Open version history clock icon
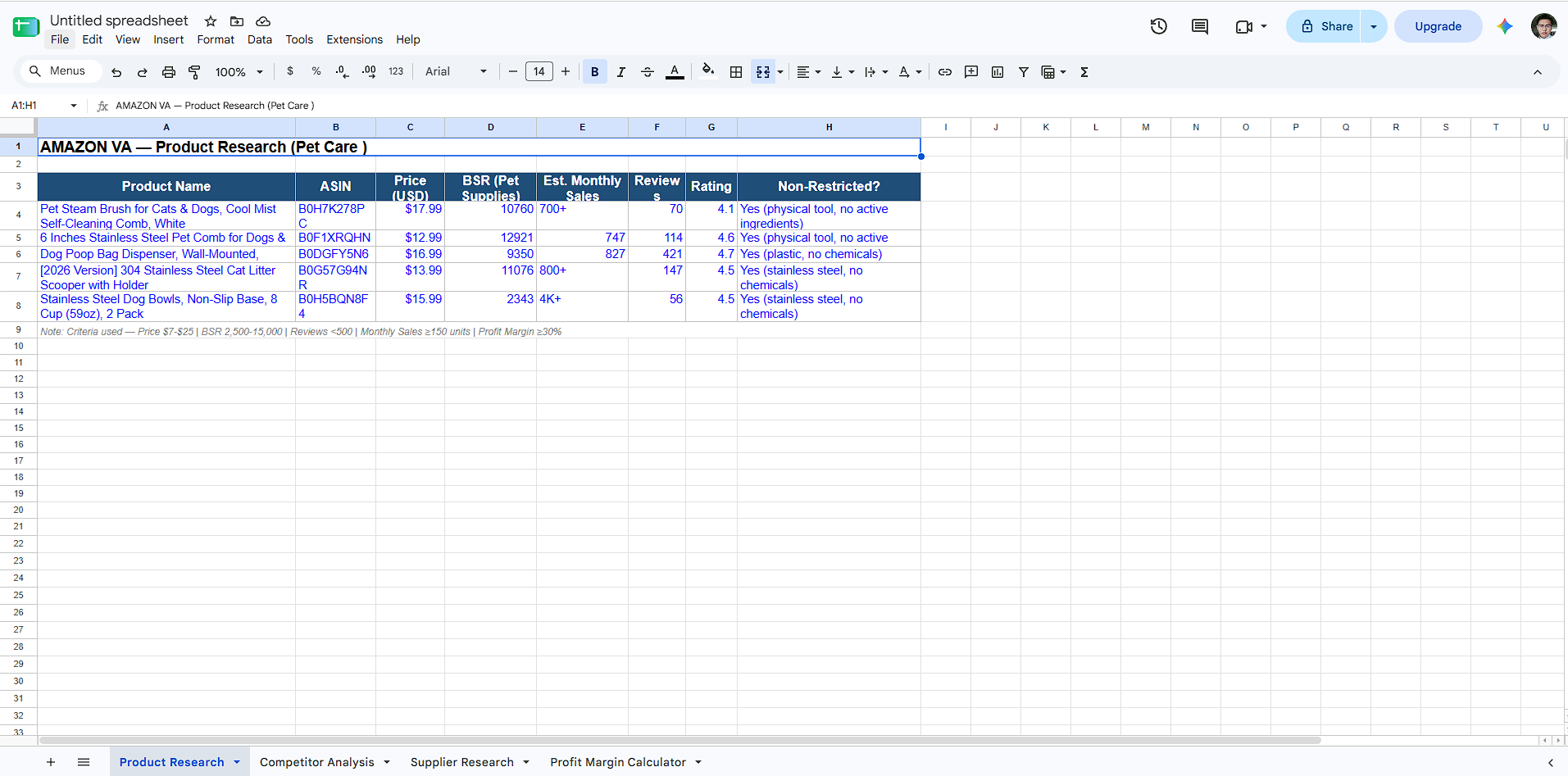Image resolution: width=1568 pixels, height=776 pixels. pos(1158,26)
